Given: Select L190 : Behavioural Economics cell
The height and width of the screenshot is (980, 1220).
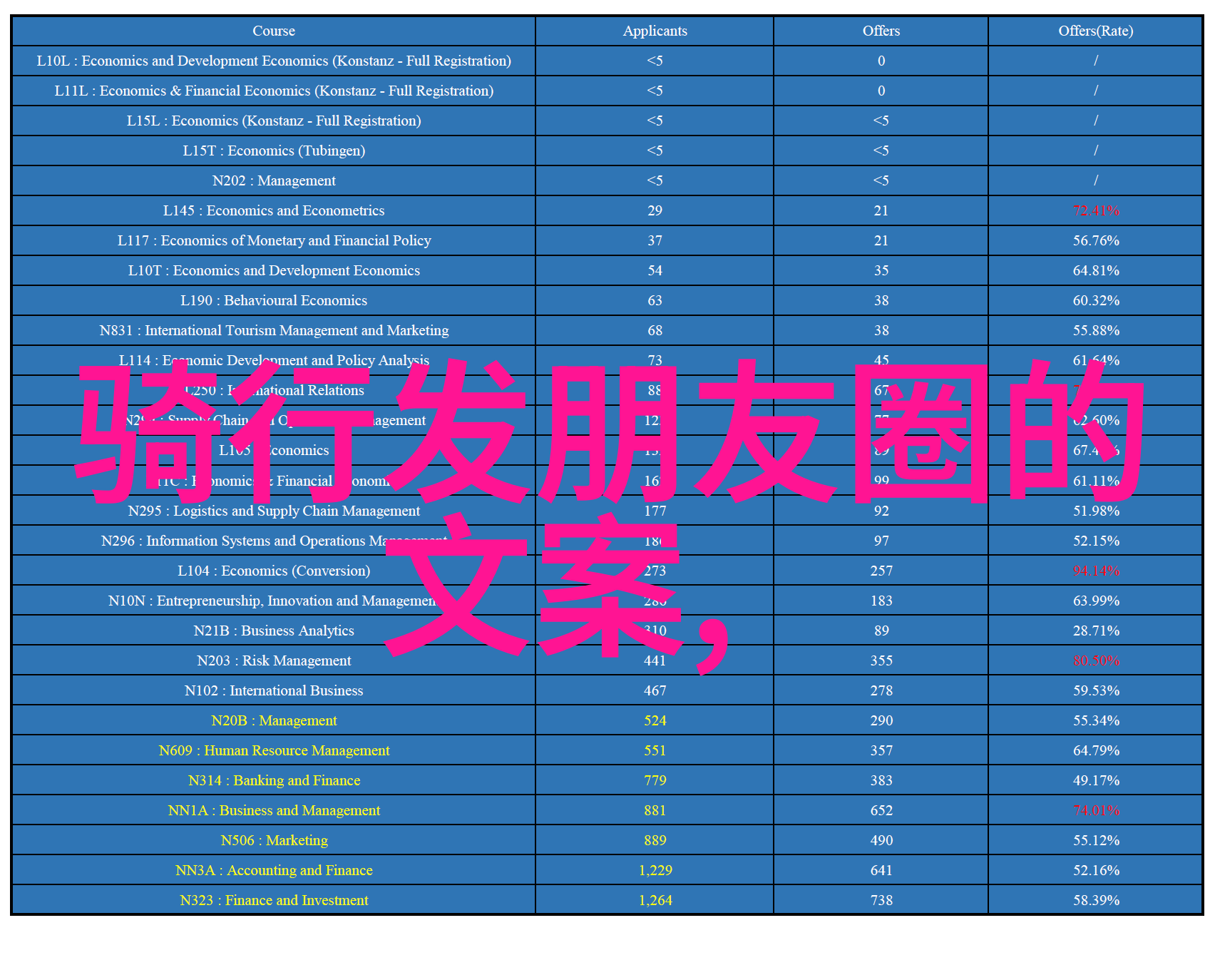Looking at the screenshot, I should [x=274, y=300].
